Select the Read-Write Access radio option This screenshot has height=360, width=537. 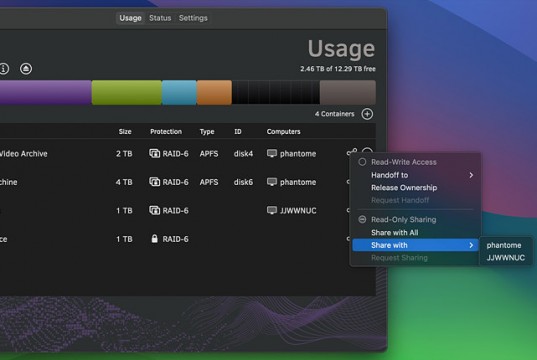click(362, 162)
